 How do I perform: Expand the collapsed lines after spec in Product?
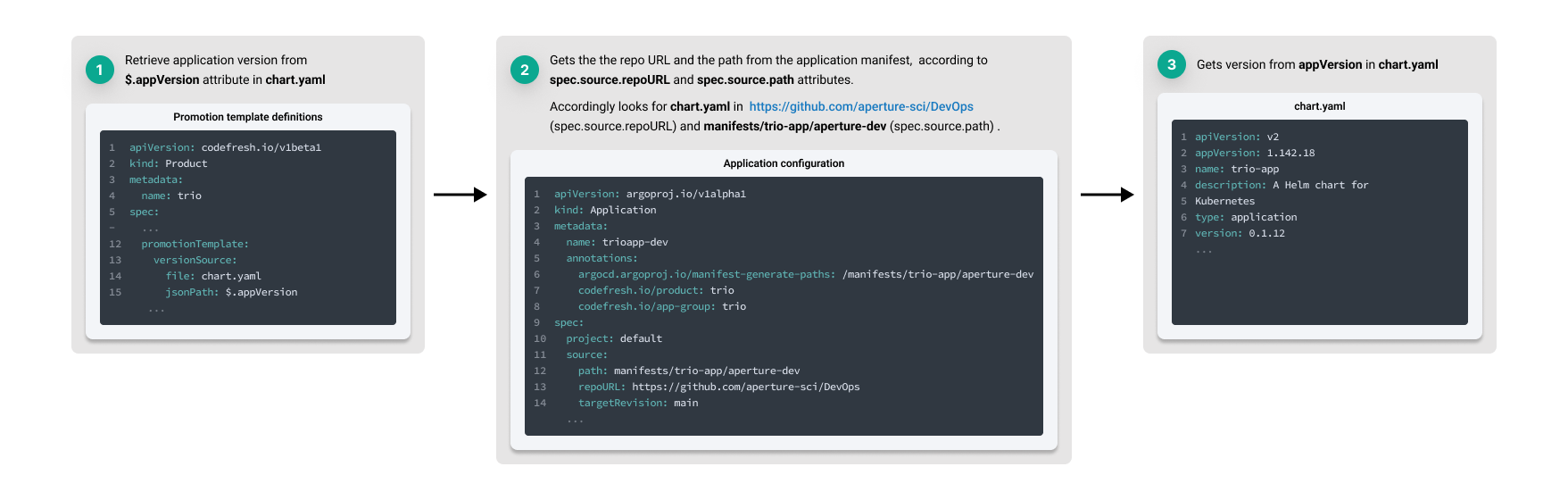click(x=150, y=229)
